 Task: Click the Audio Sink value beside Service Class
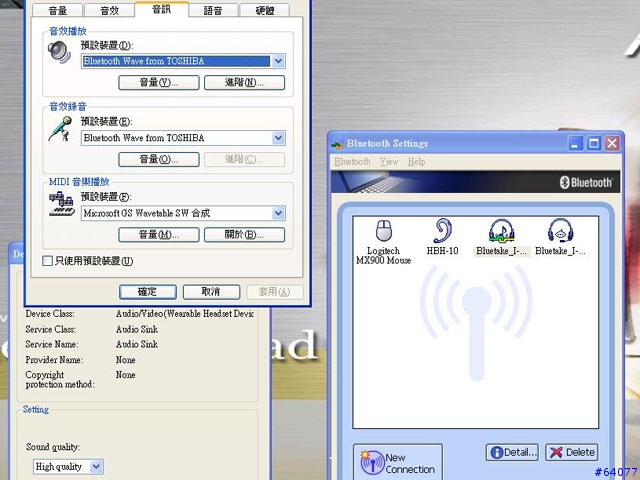pos(137,329)
